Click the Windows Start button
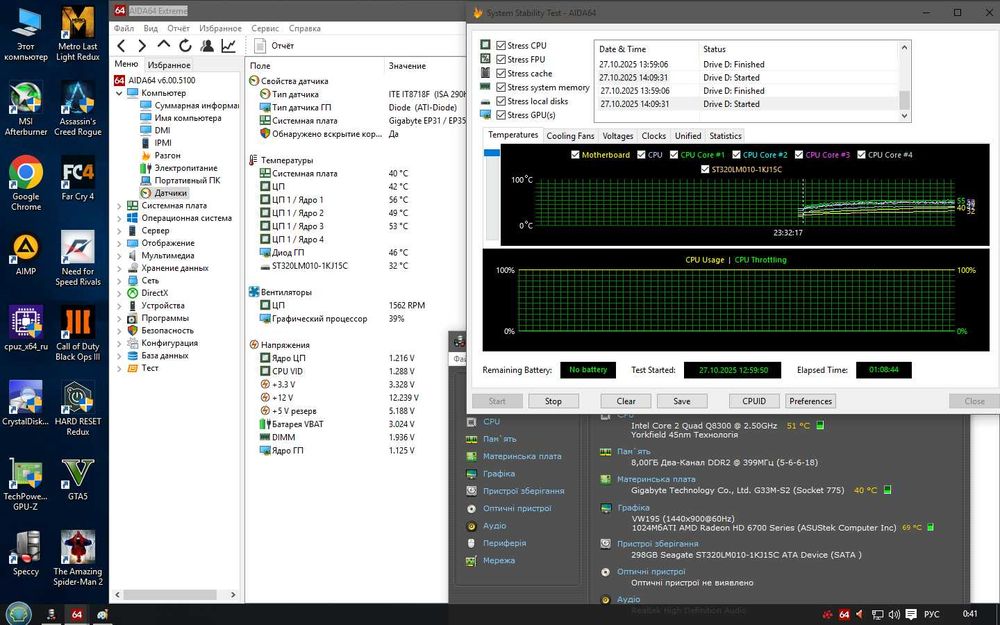Image resolution: width=1000 pixels, height=625 pixels. [18, 614]
